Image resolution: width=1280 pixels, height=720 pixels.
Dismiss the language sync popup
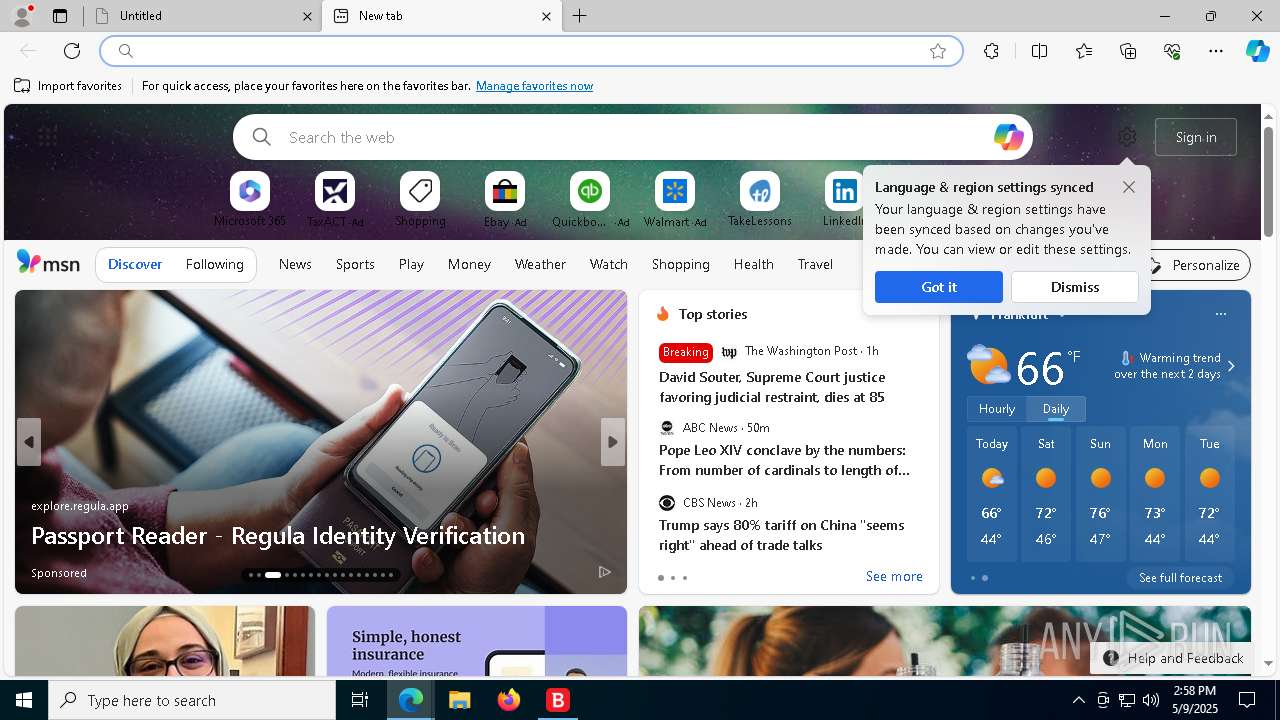click(1075, 287)
